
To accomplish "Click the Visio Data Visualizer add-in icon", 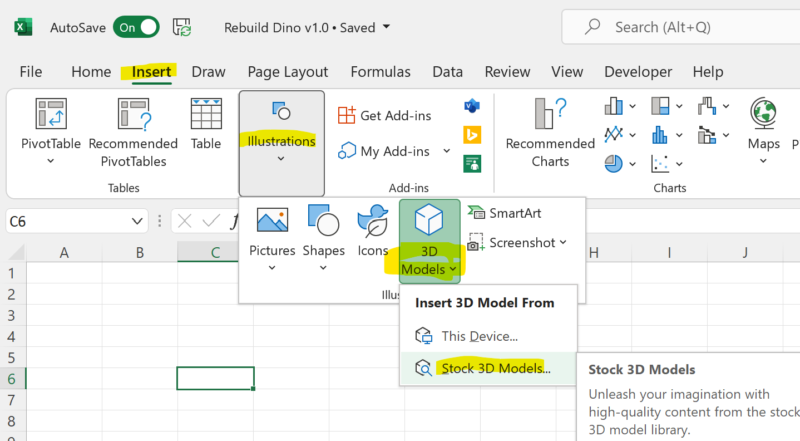I will coord(472,106).
